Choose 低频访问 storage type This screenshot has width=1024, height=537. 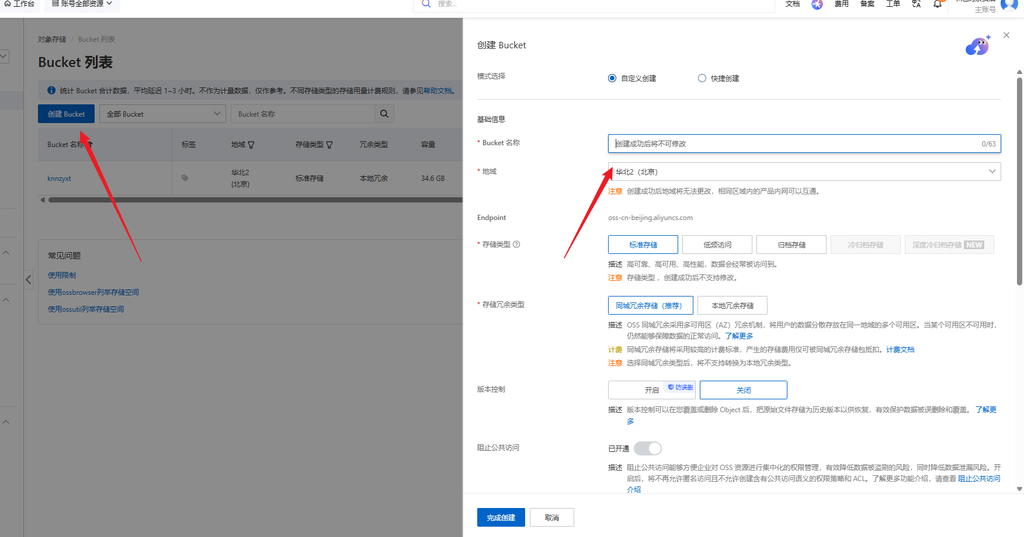[717, 244]
